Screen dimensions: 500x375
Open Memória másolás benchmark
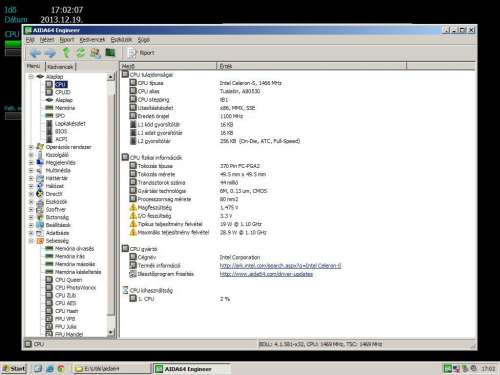tap(75, 264)
